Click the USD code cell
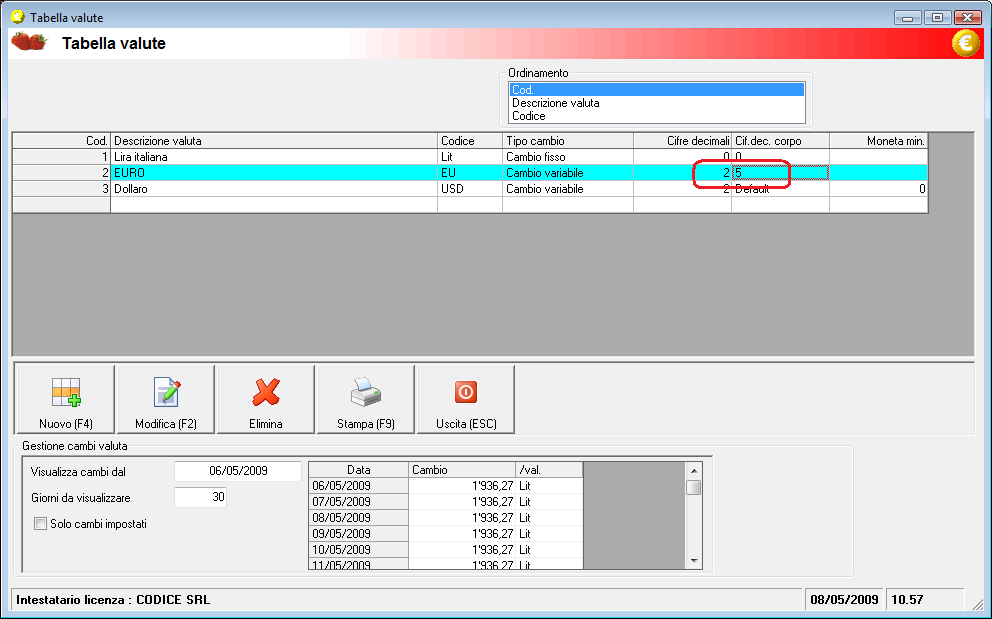The height and width of the screenshot is (619, 992). click(469, 189)
